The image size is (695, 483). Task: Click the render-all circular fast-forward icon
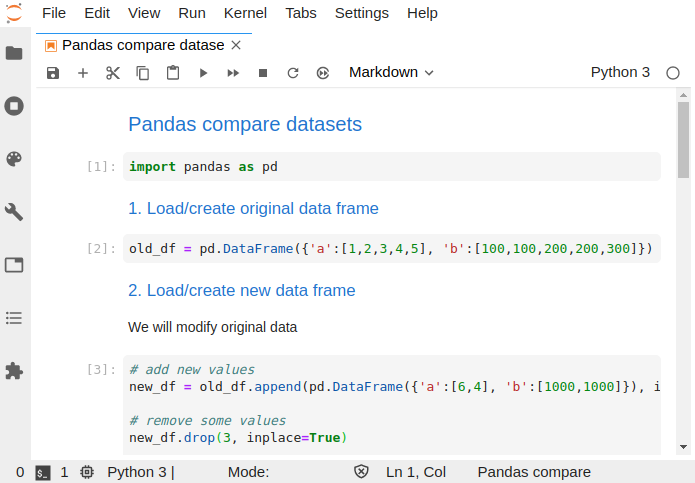pos(323,73)
